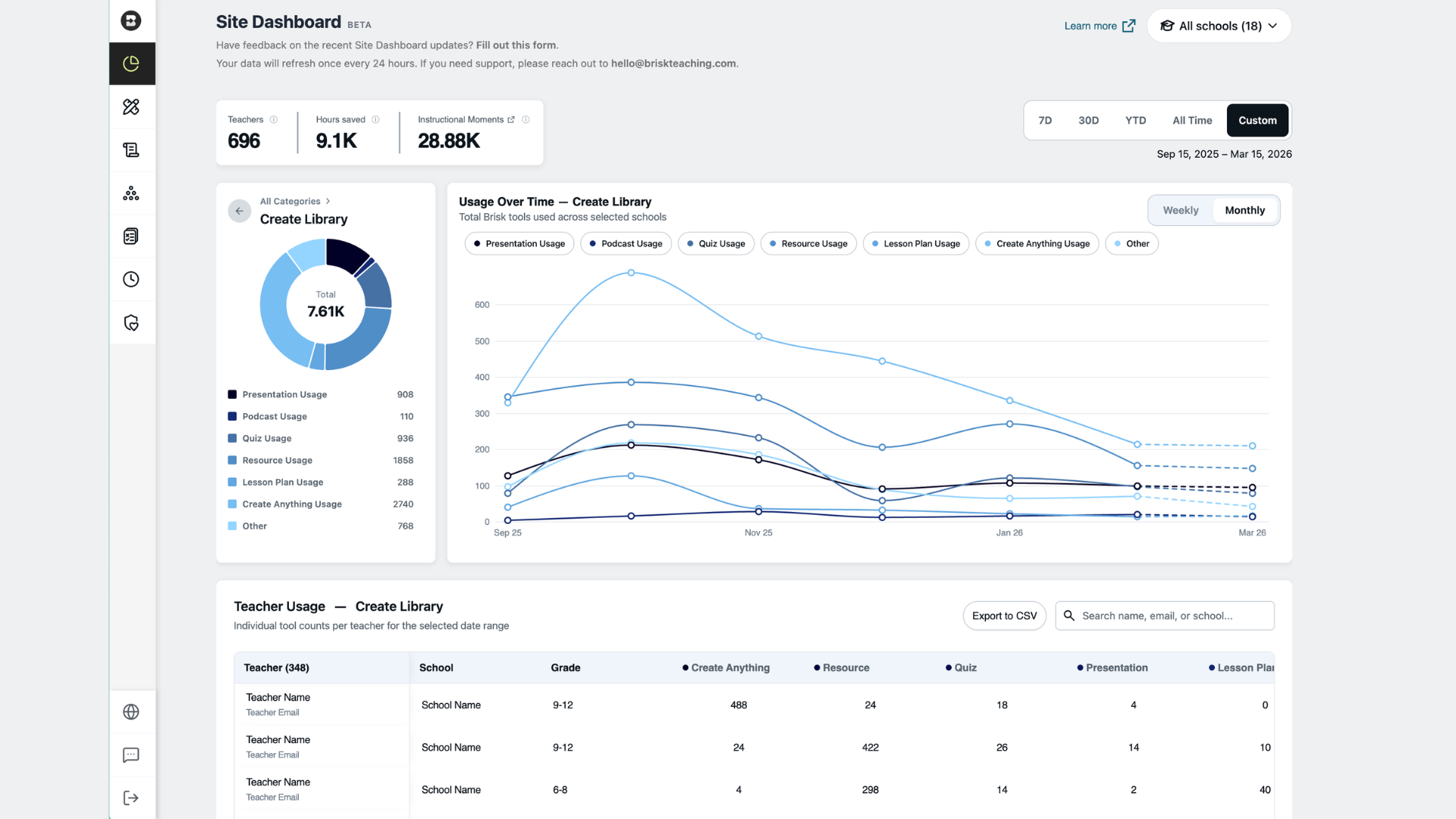Open the pie chart dashboard sidebar icon

[x=131, y=64]
